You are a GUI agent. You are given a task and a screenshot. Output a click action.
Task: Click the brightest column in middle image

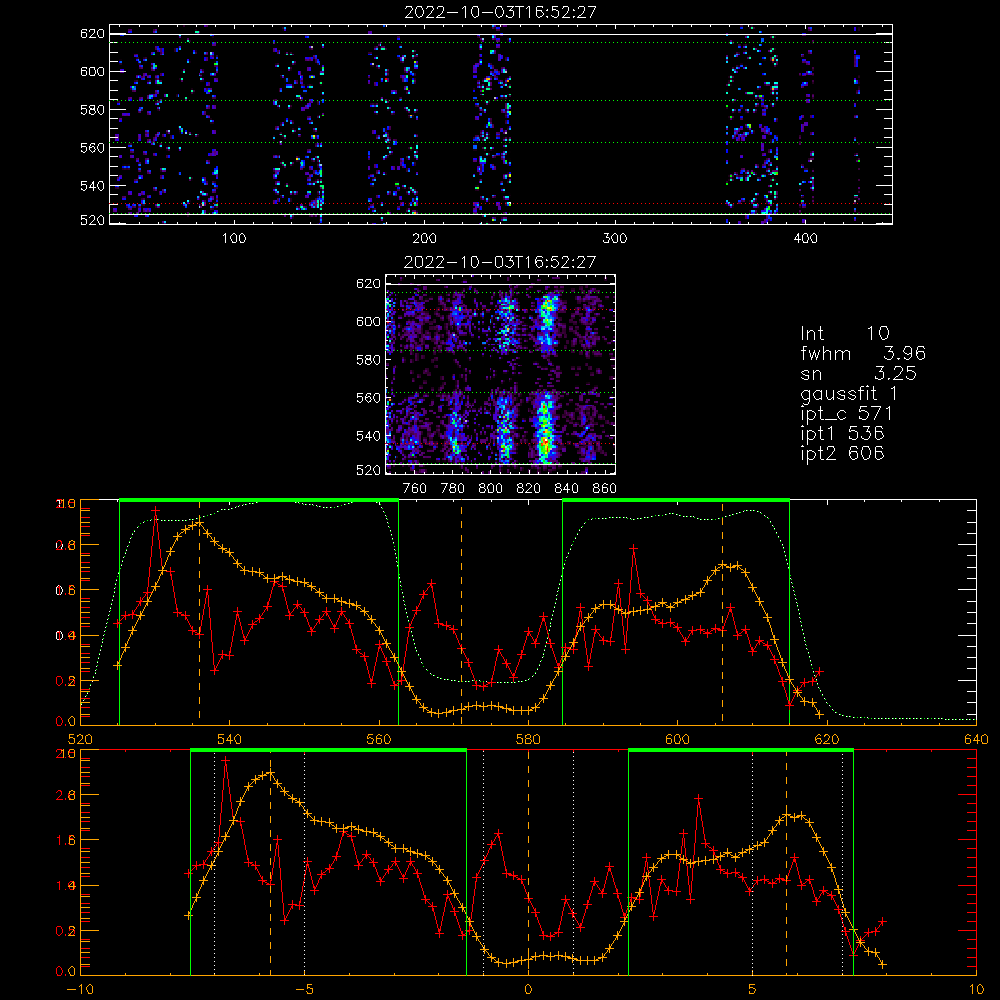[x=545, y=378]
